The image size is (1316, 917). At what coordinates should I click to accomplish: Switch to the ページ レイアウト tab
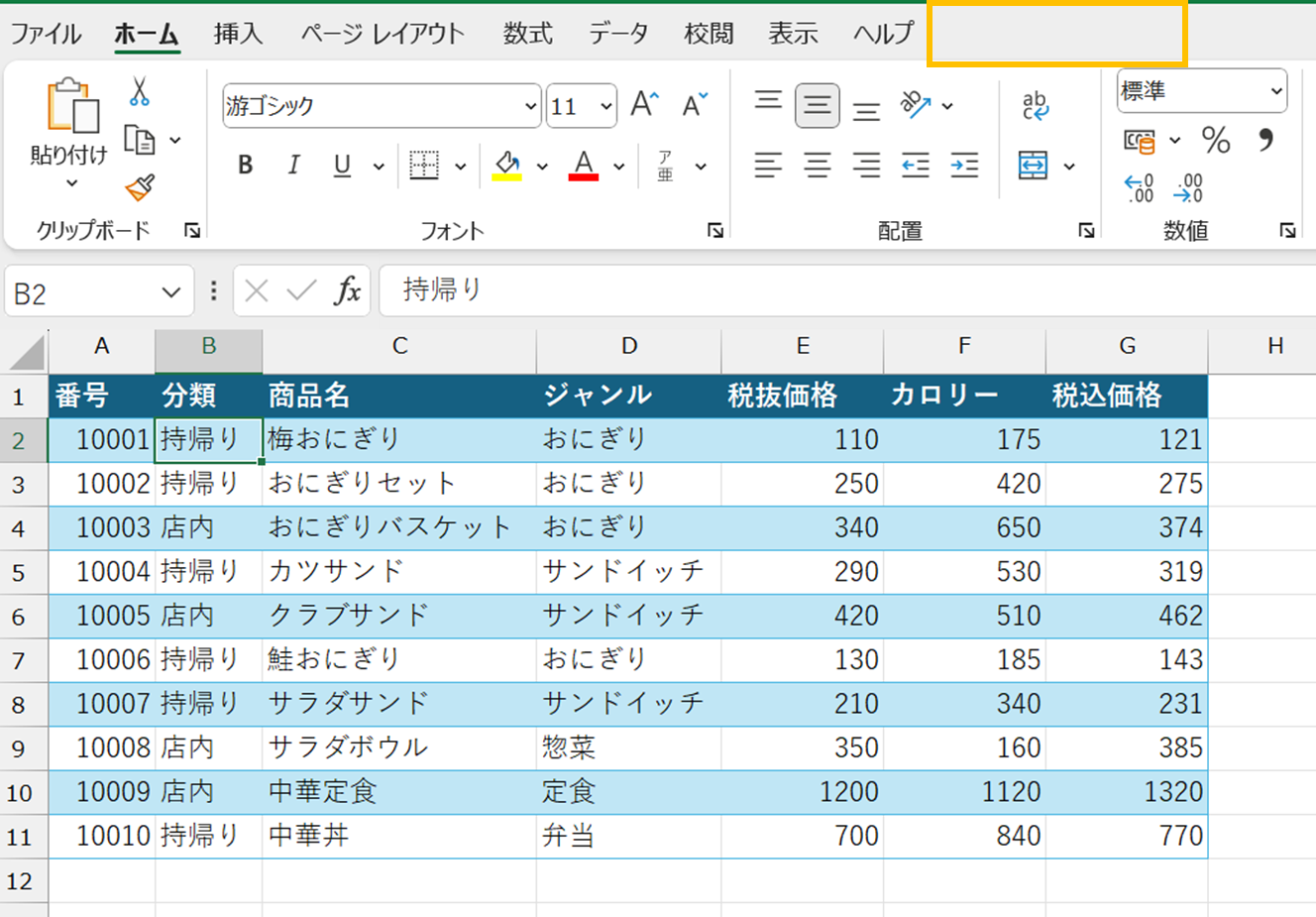[383, 34]
